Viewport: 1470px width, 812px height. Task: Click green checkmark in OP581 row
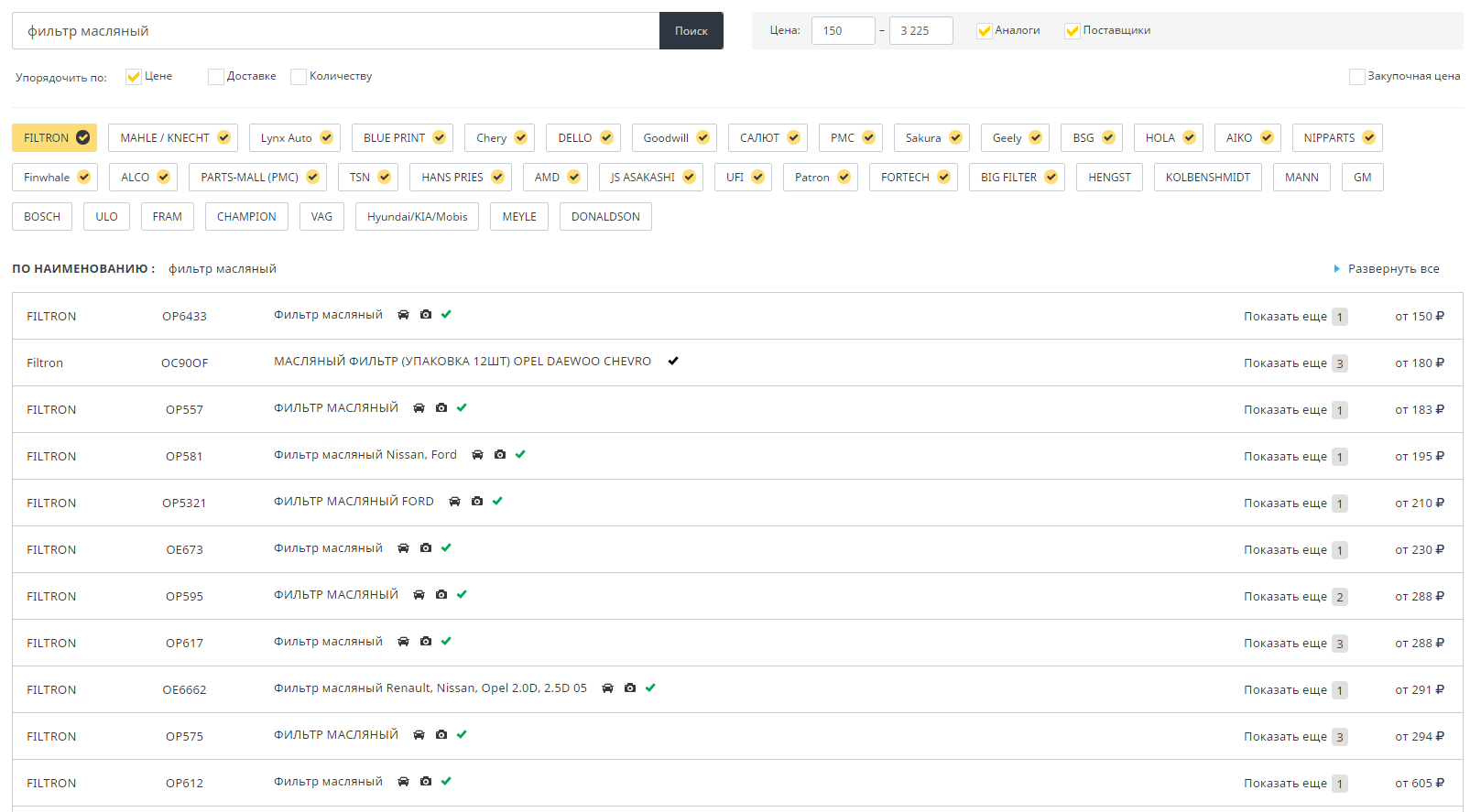click(x=520, y=455)
